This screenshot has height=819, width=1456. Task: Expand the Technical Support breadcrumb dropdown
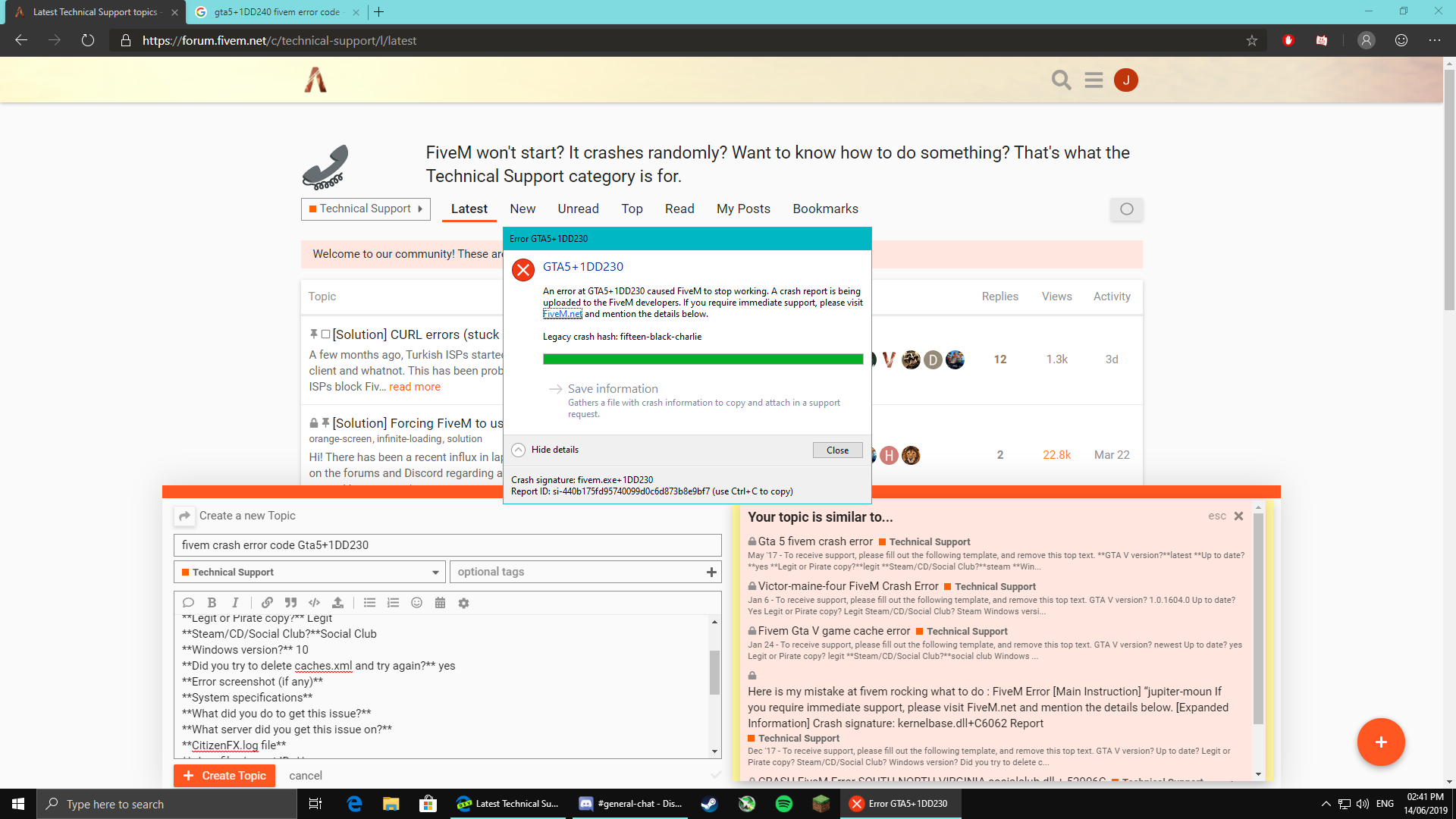coord(366,209)
